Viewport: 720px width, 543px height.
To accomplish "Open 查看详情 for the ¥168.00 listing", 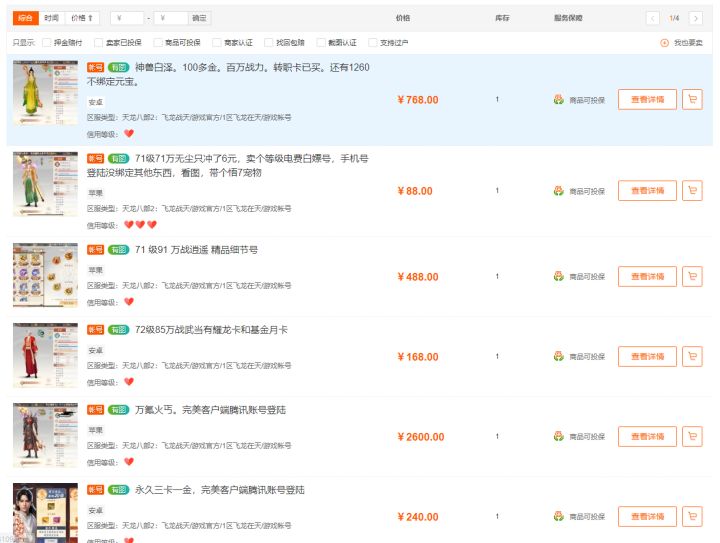I will (x=647, y=356).
